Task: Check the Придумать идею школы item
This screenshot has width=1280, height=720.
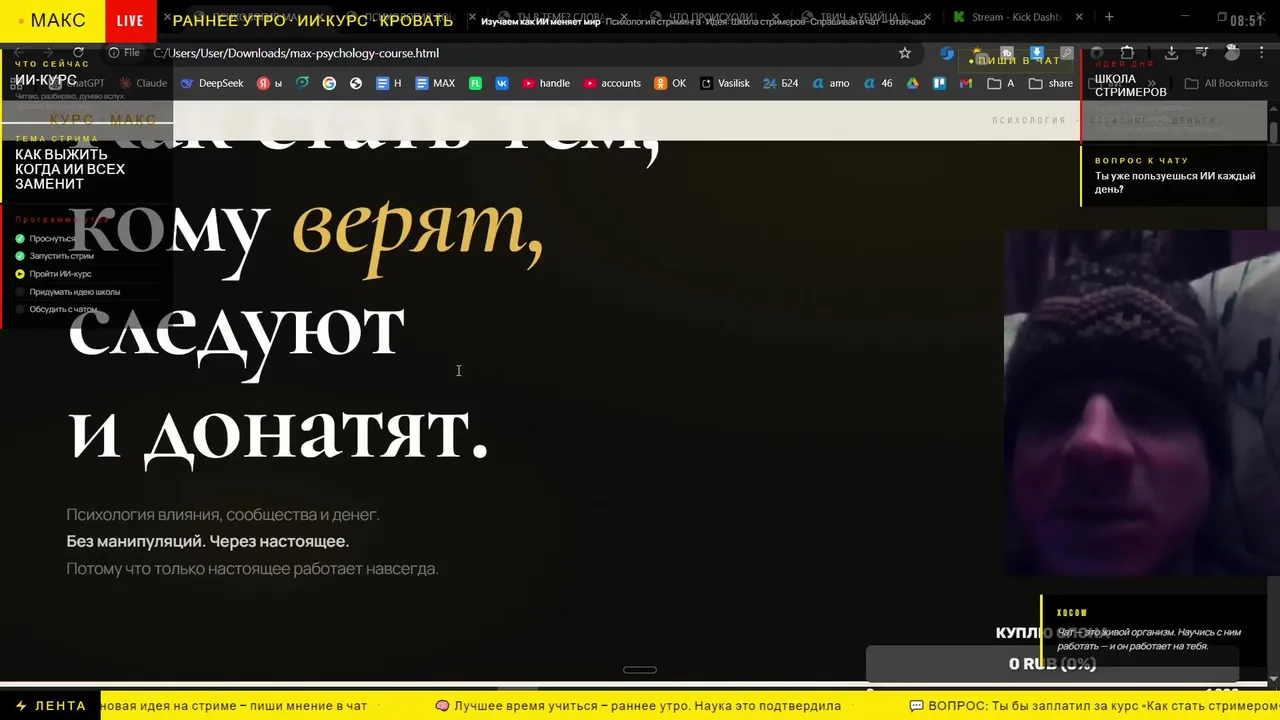Action: pos(67,292)
